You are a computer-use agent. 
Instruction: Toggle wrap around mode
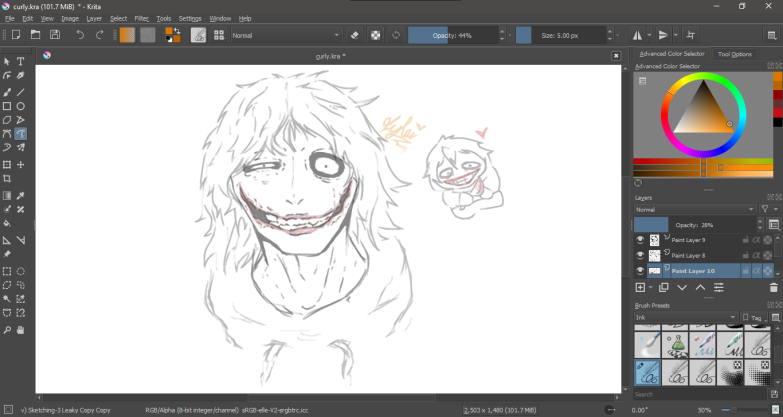pyautogui.click(x=691, y=35)
